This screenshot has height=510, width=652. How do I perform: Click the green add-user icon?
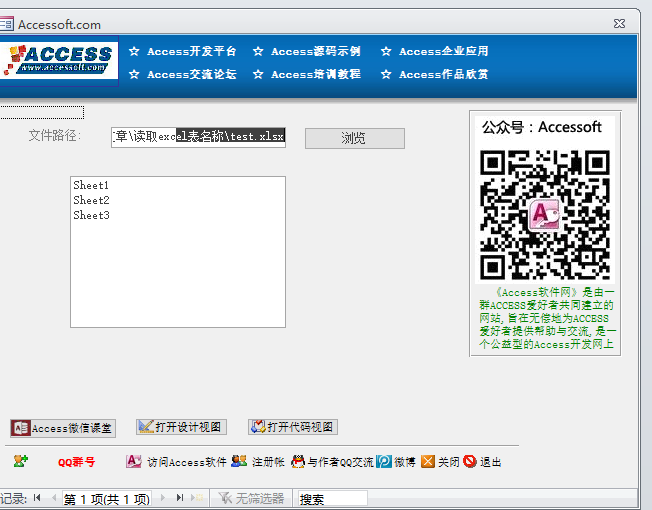20,461
